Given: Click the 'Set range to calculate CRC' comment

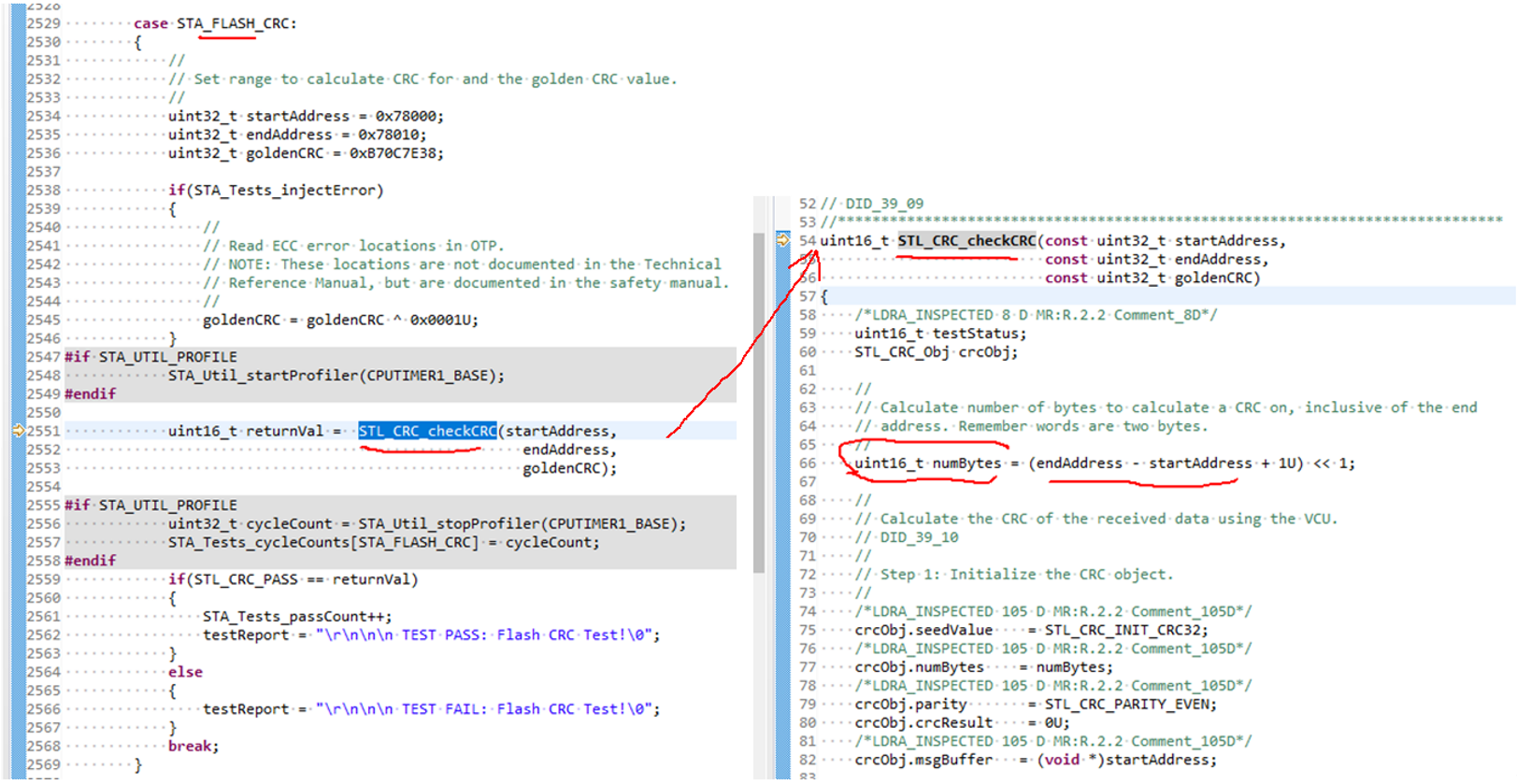Looking at the screenshot, I should coord(422,79).
